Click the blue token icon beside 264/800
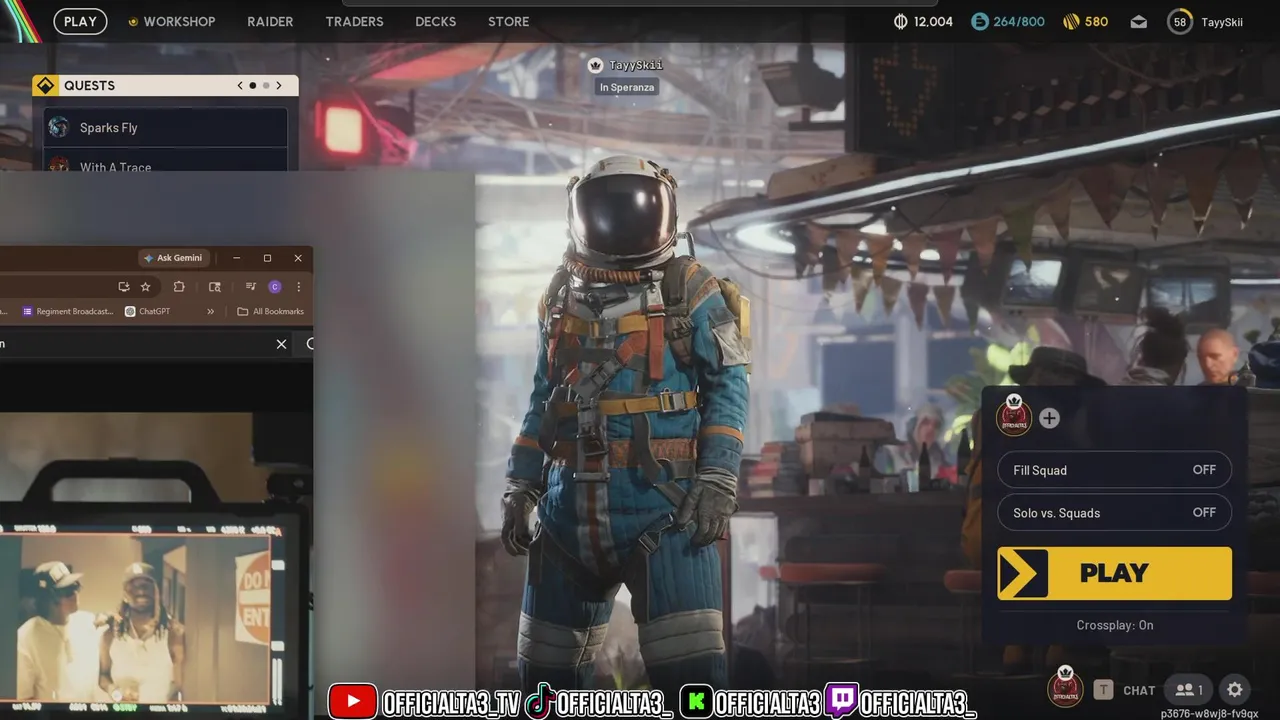 [980, 21]
